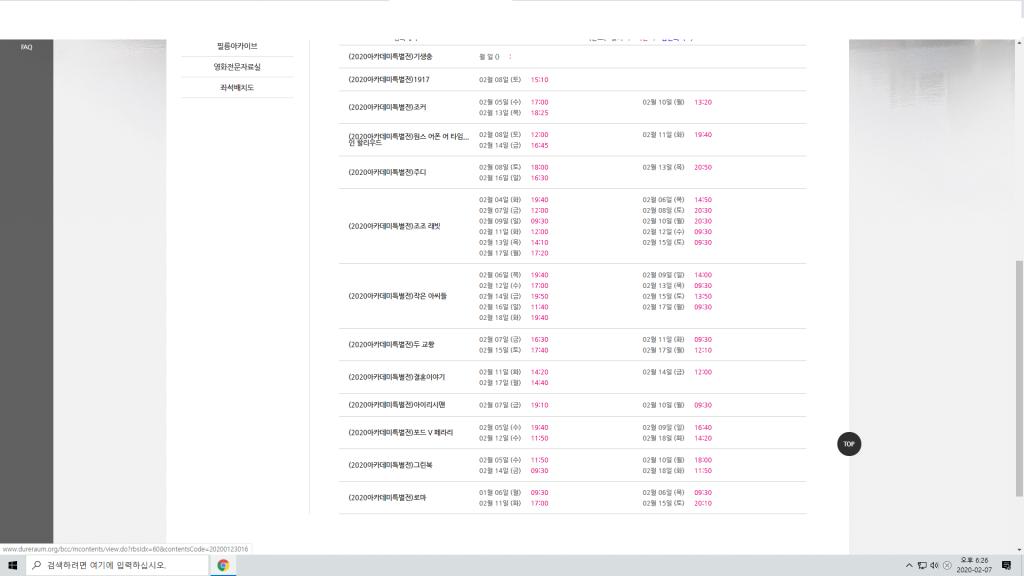Open the 기생충 movie title link
This screenshot has width=1024, height=576.
390,57
